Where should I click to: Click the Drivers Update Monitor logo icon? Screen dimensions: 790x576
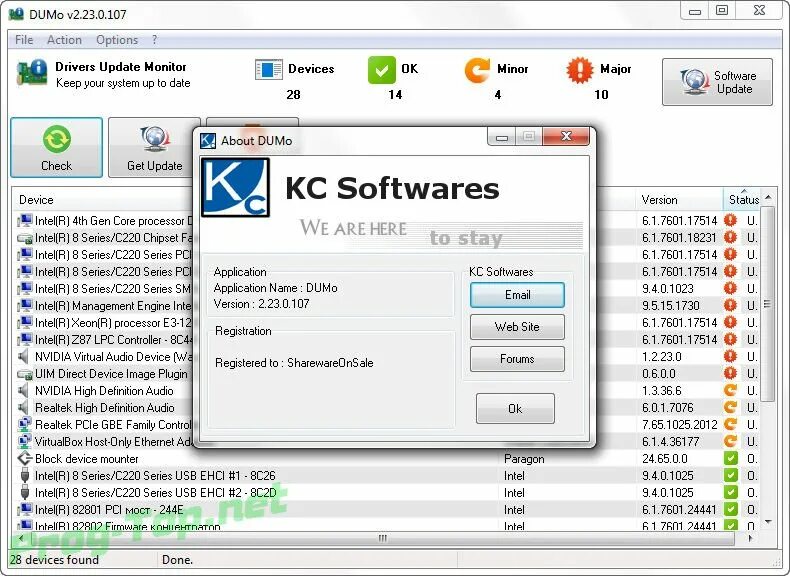pyautogui.click(x=32, y=73)
